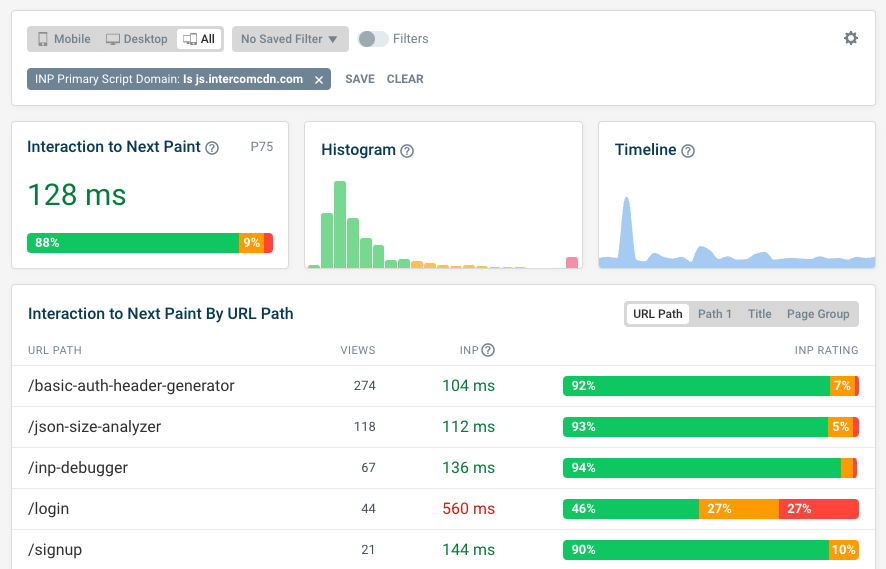Viewport: 886px width, 569px height.
Task: Switch to Page Group grouping tab
Action: [818, 314]
